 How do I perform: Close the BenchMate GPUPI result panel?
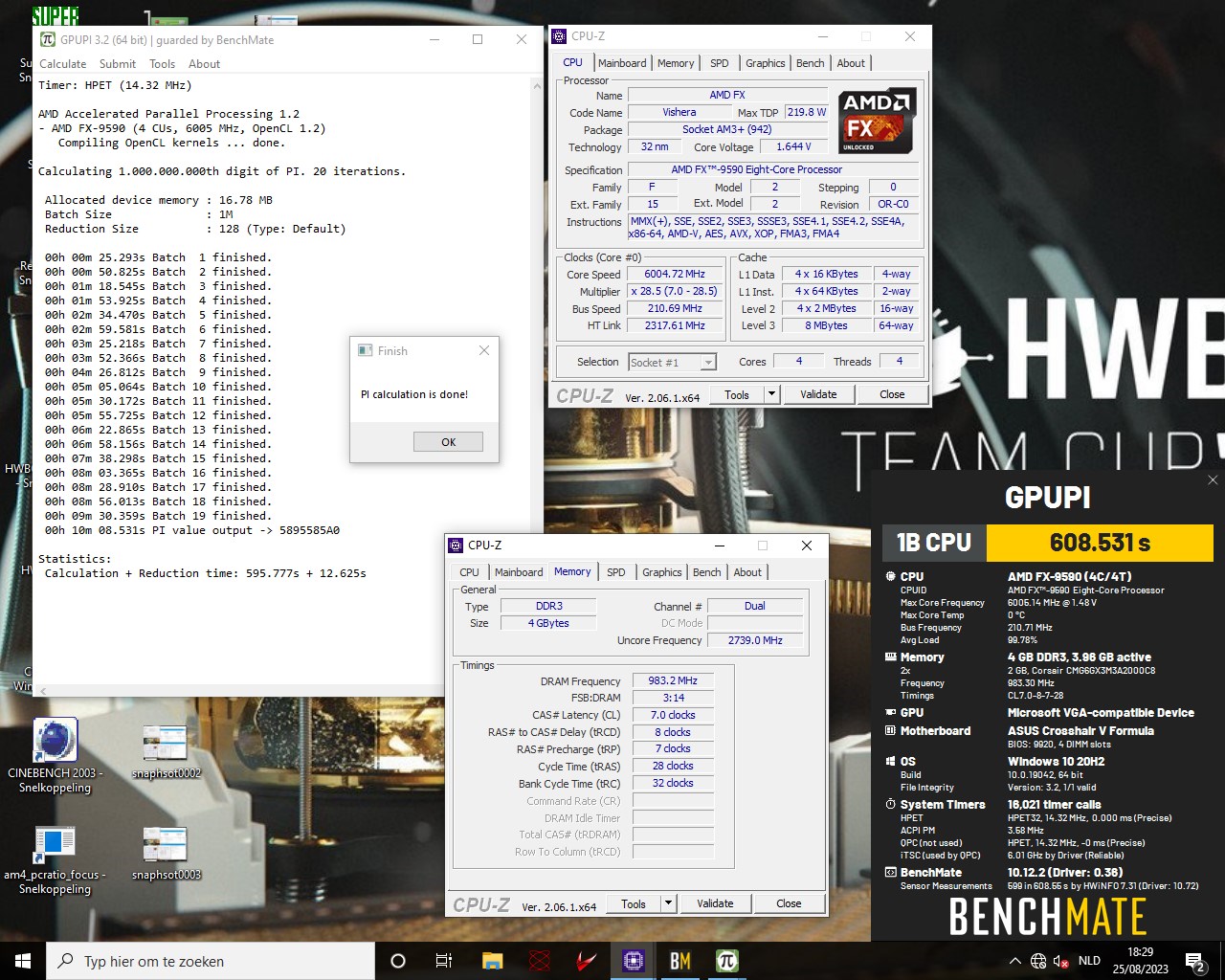(x=1212, y=480)
